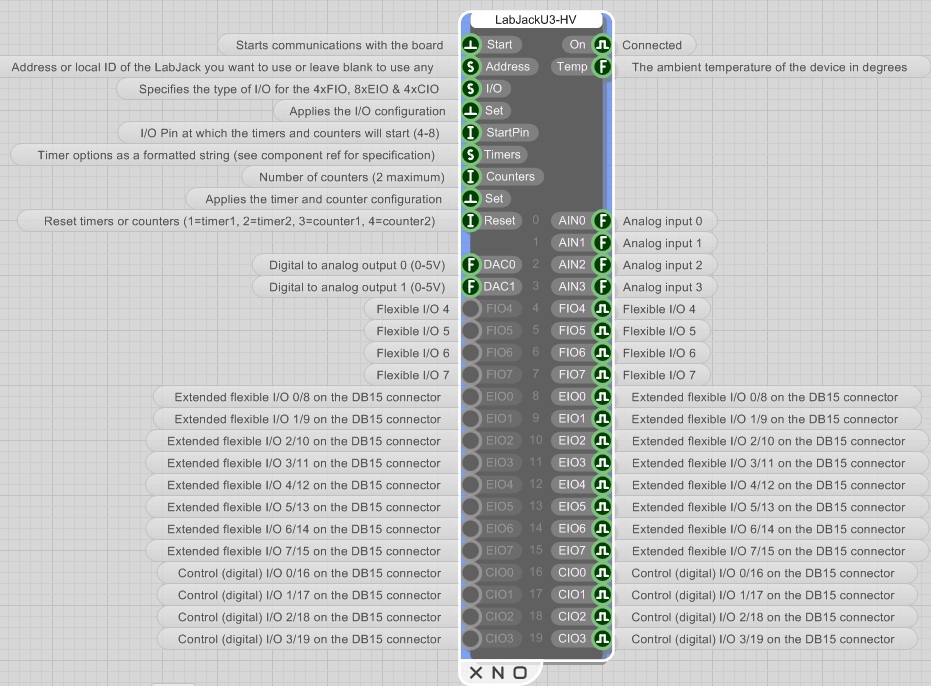Click the Counters integer input connector
Screen dimensions: 931x686
(x=471, y=176)
